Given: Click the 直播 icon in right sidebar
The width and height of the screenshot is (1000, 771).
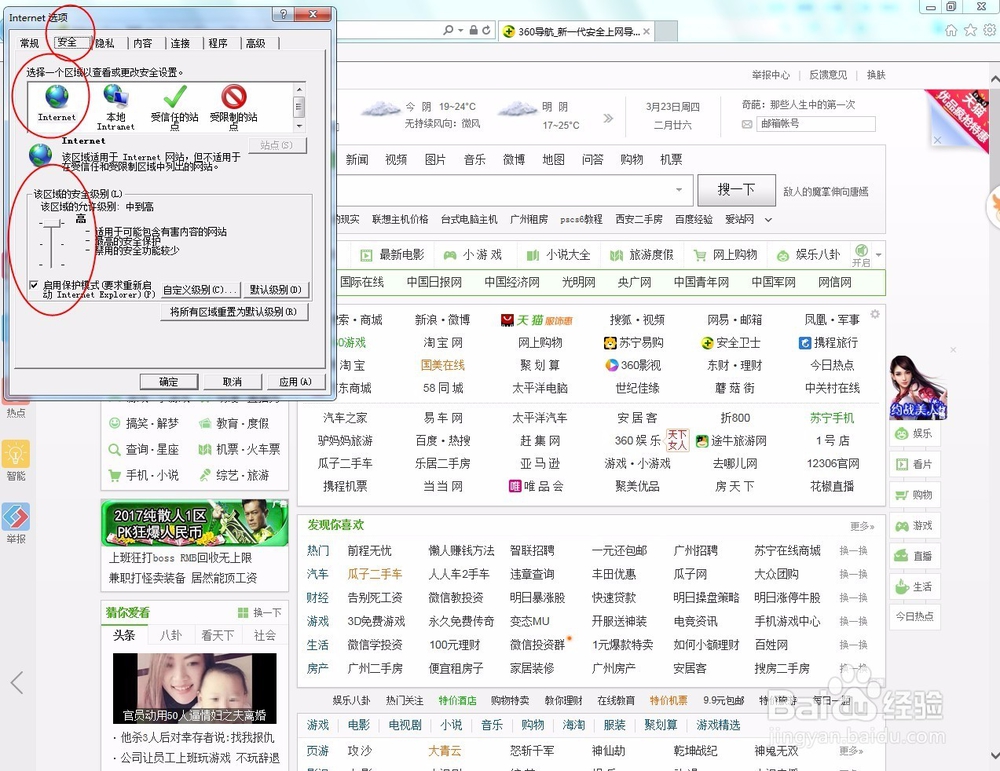Looking at the screenshot, I should coord(902,555).
